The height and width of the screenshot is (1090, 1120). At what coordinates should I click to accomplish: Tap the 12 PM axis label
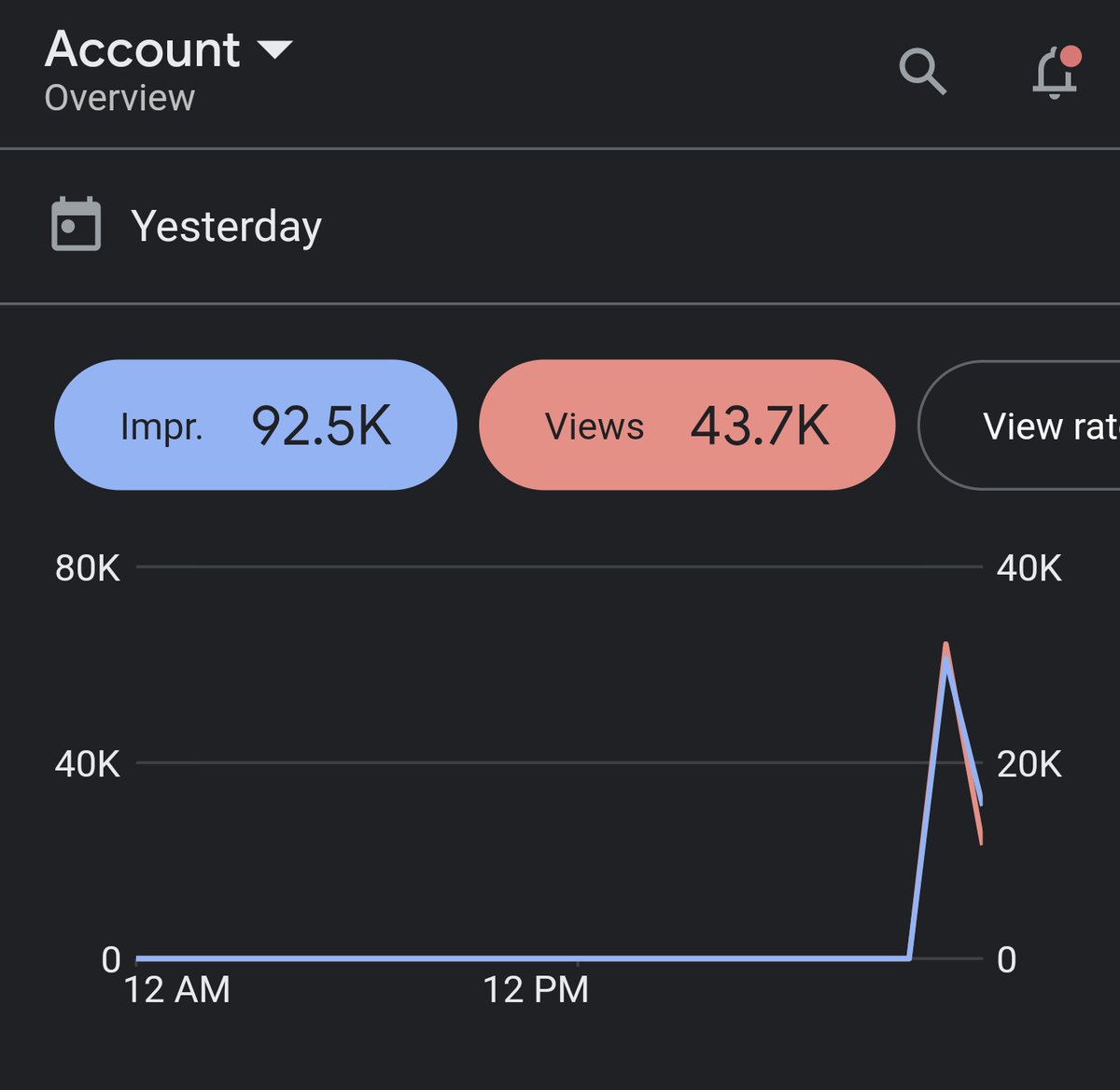click(x=536, y=989)
